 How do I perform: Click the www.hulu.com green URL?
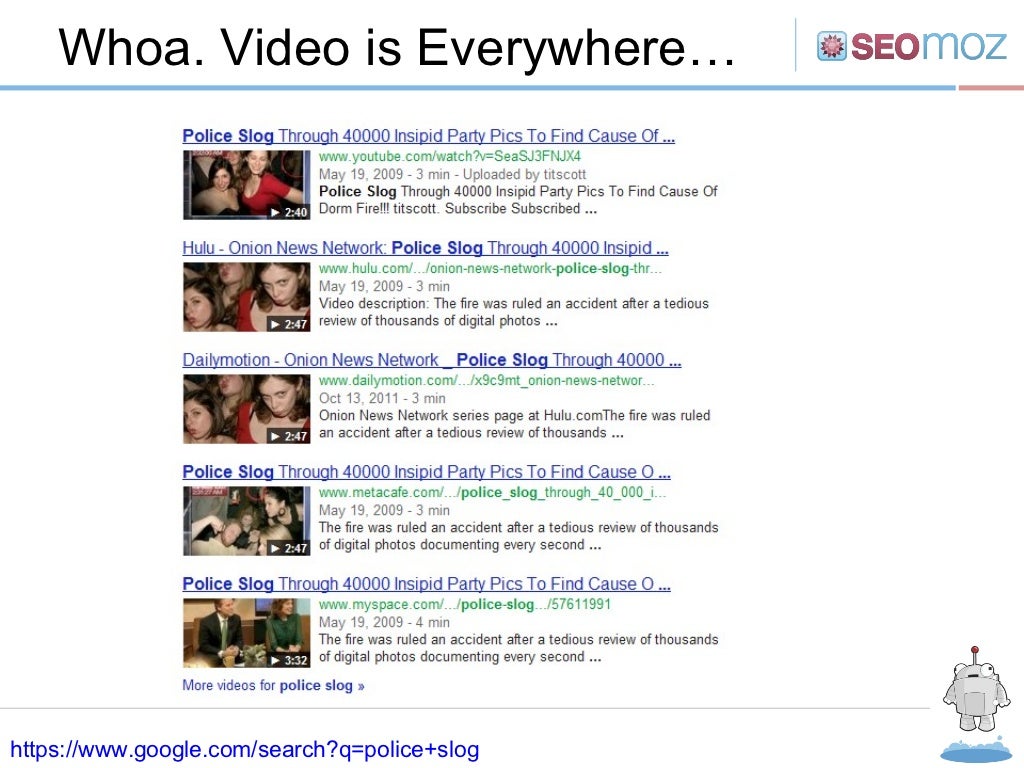[490, 268]
